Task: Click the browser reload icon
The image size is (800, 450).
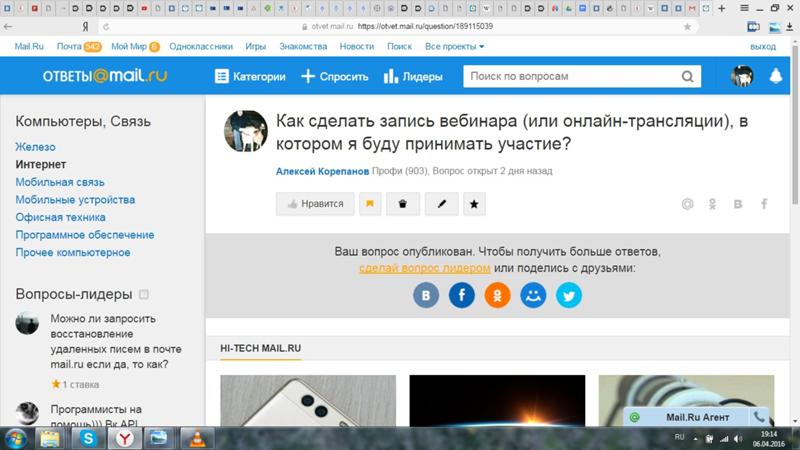Action: click(106, 27)
